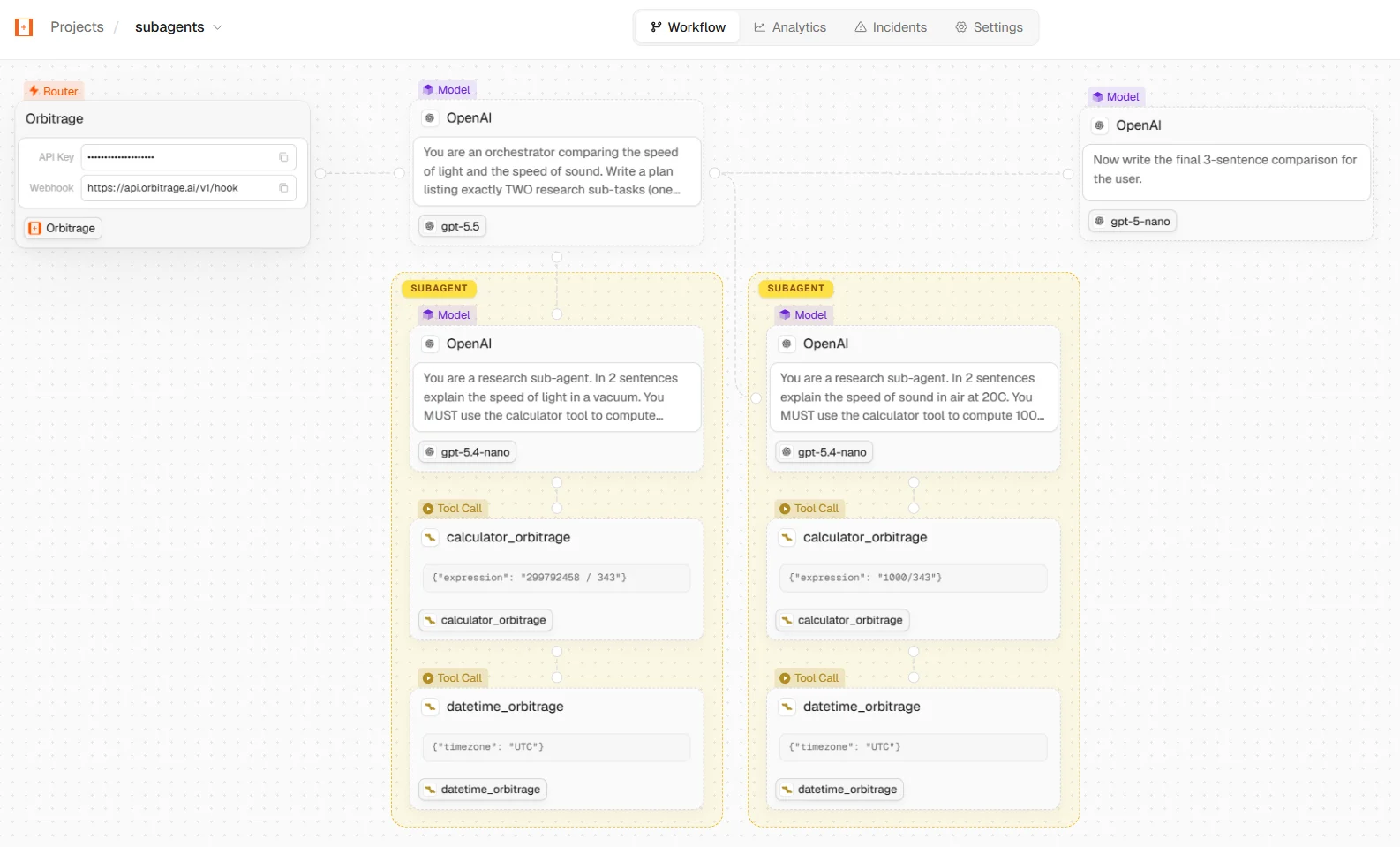Focus the API Key input field

click(189, 157)
